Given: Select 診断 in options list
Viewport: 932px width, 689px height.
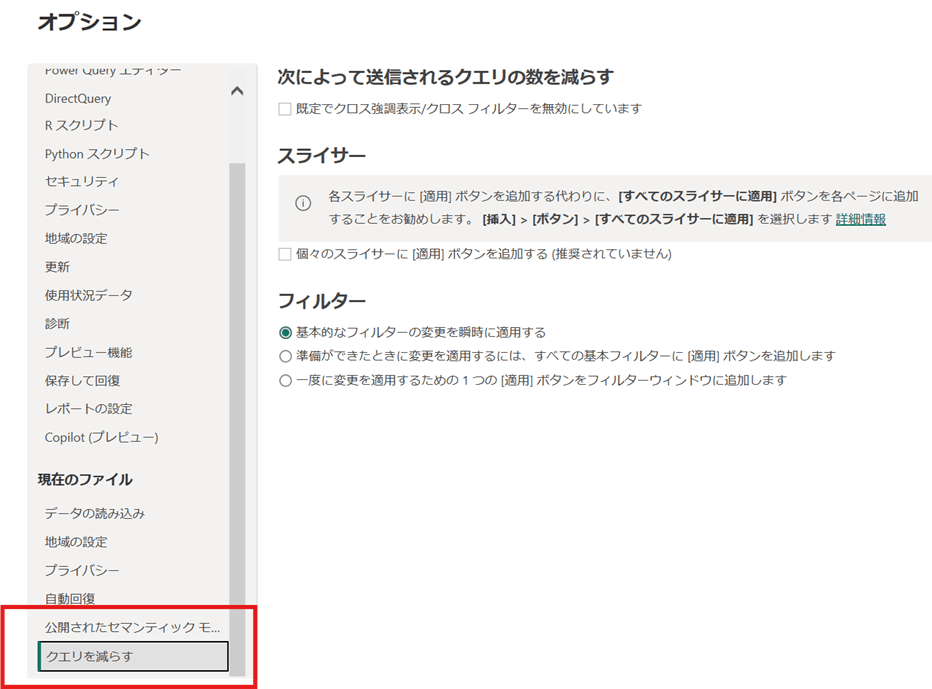Looking at the screenshot, I should (x=57, y=324).
